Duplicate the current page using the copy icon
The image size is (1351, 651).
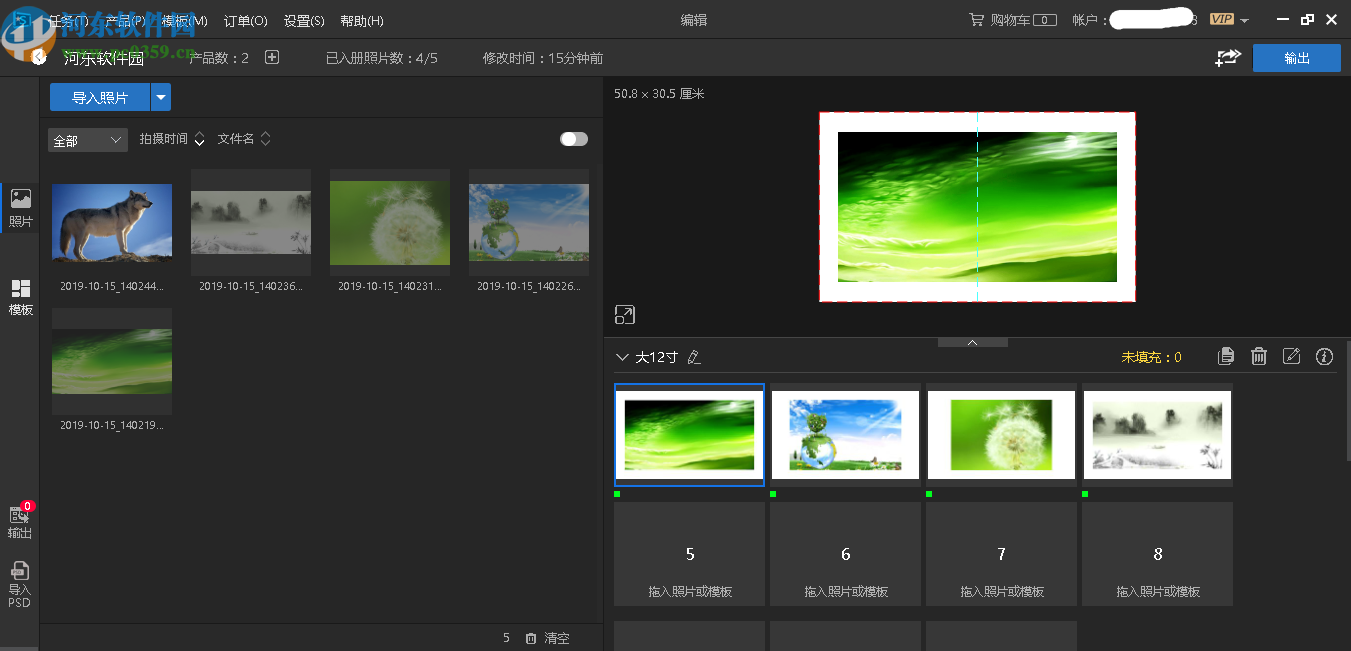click(1226, 356)
